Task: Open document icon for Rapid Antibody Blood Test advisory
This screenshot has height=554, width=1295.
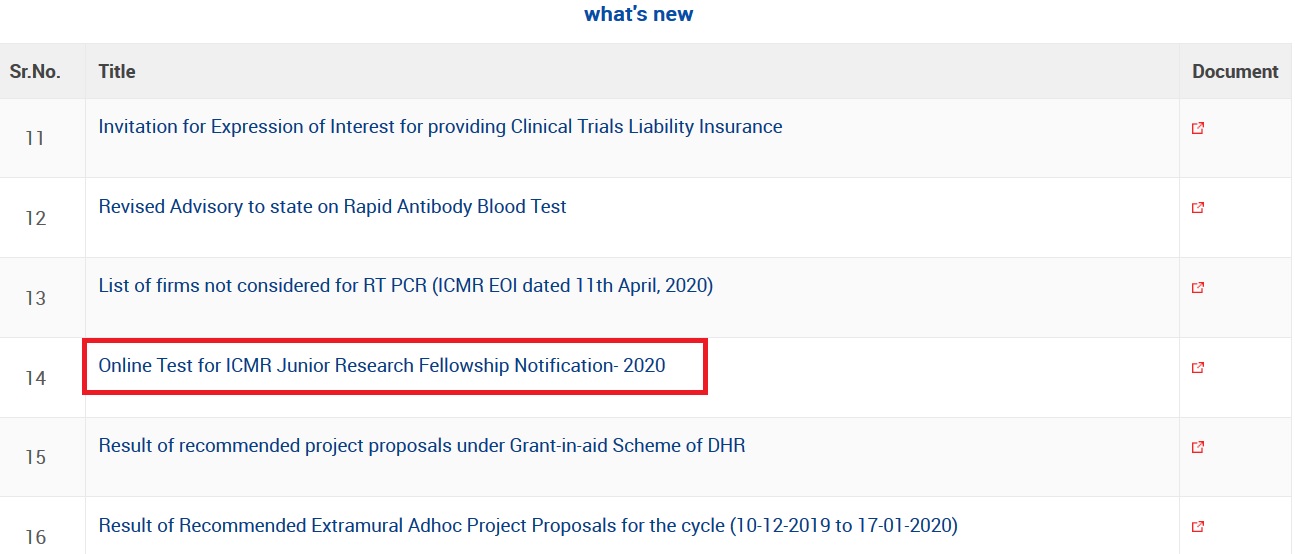Action: coord(1198,208)
